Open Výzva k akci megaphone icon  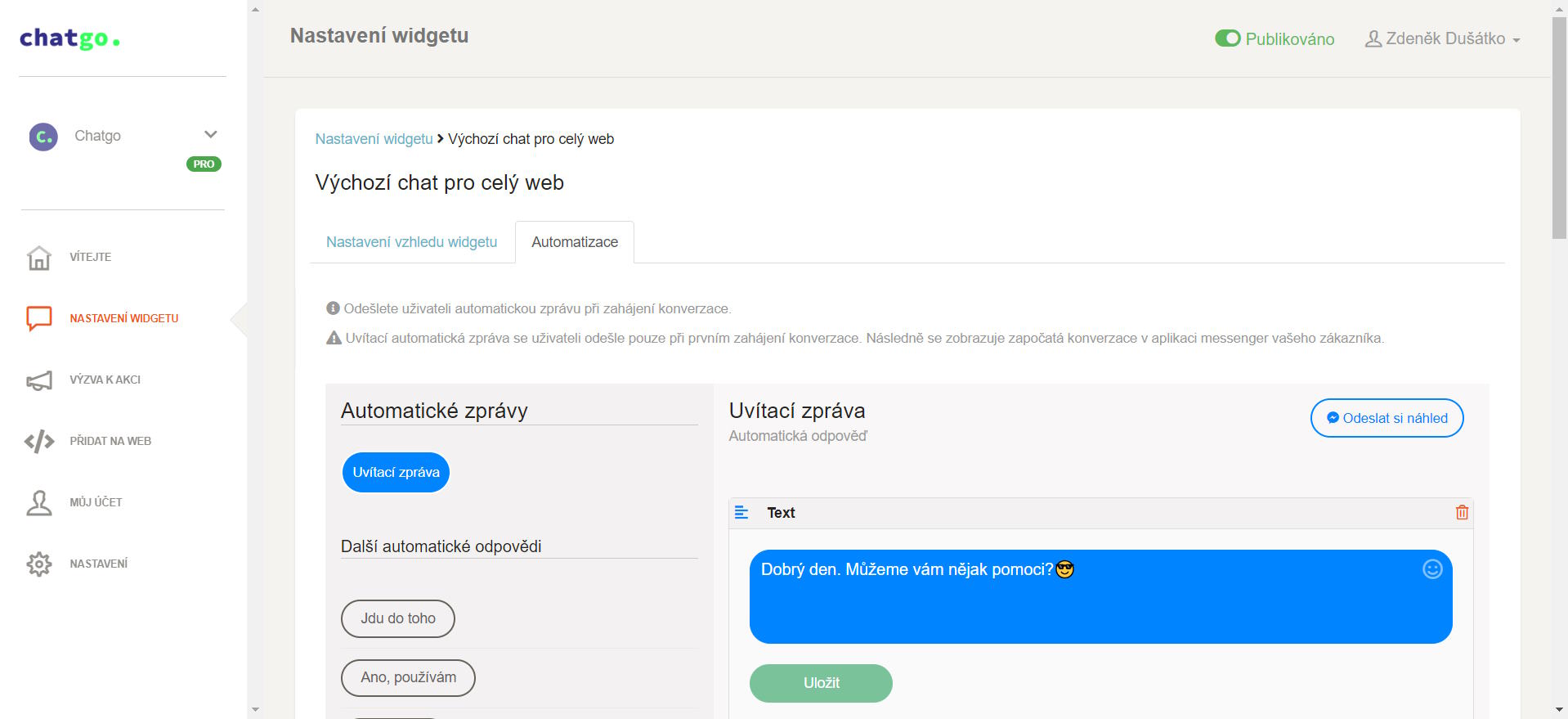[x=39, y=380]
